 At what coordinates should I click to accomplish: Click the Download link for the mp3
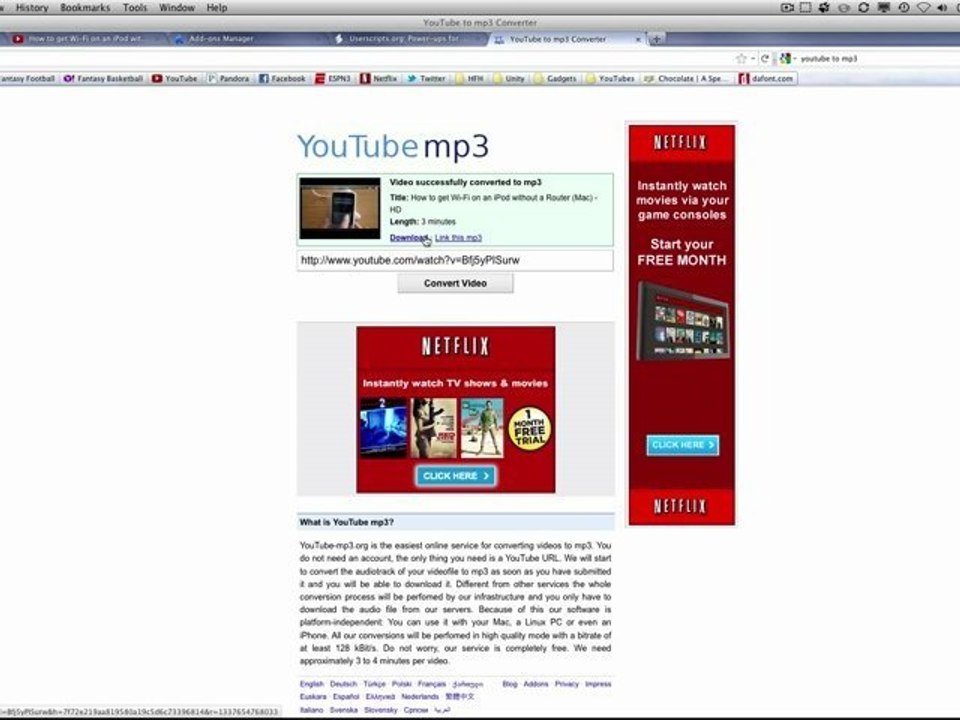coord(408,238)
